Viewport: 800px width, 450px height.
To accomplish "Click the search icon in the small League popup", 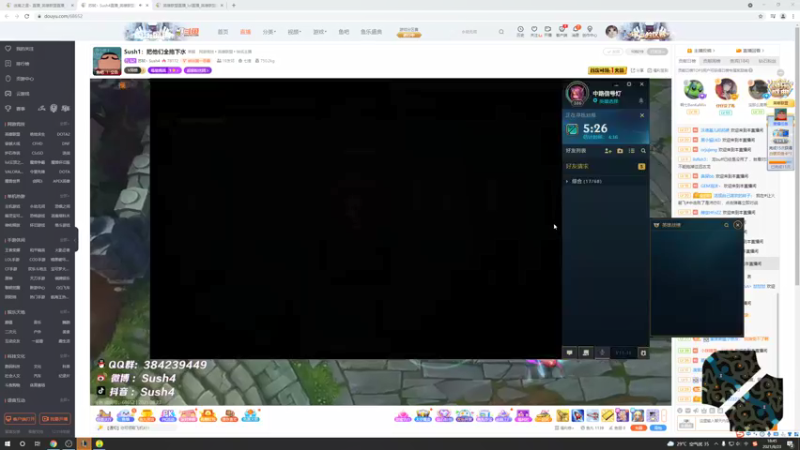I will tap(726, 225).
